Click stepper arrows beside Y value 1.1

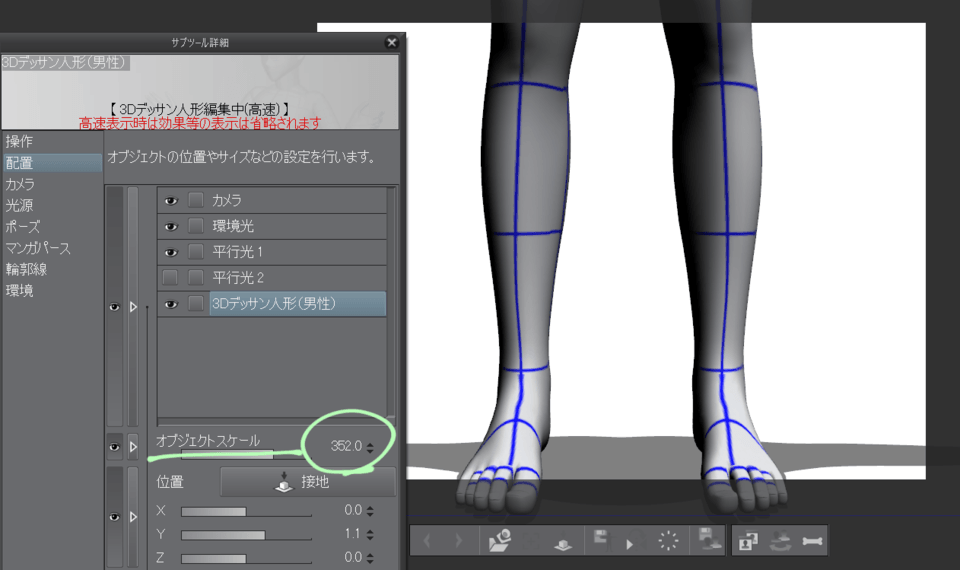coord(370,534)
